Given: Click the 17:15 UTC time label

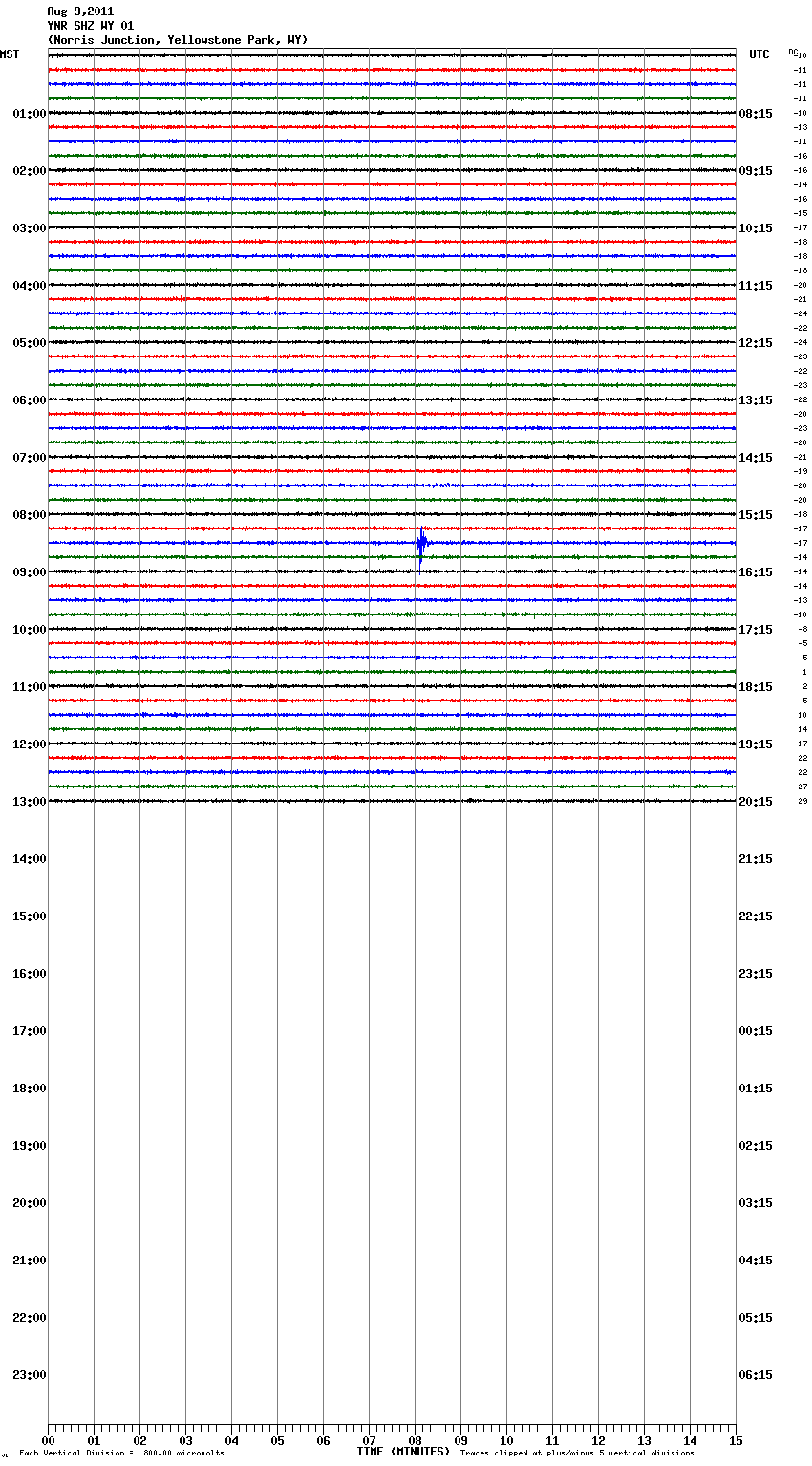Looking at the screenshot, I should (x=756, y=630).
